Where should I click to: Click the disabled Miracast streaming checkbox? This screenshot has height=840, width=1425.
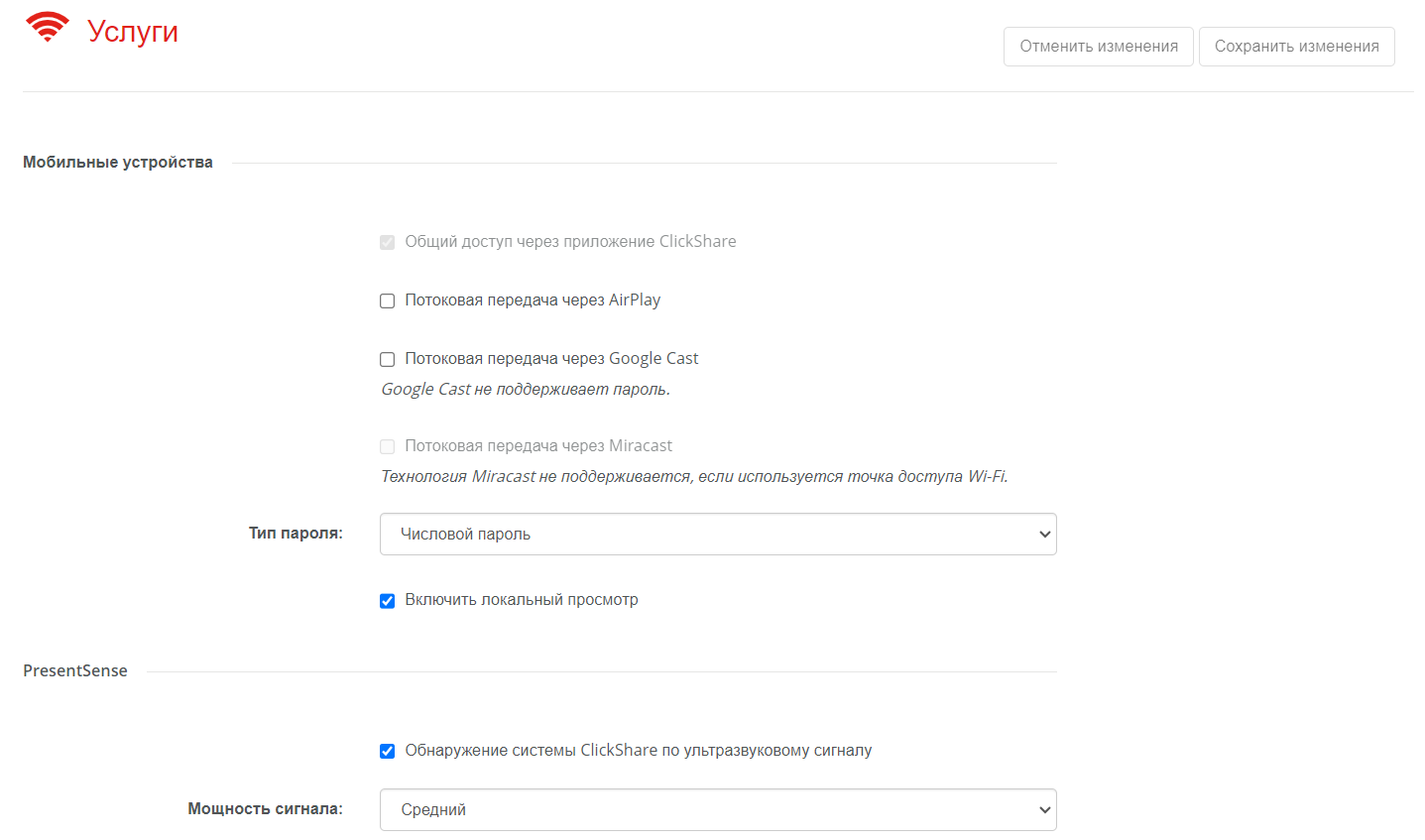pos(388,446)
